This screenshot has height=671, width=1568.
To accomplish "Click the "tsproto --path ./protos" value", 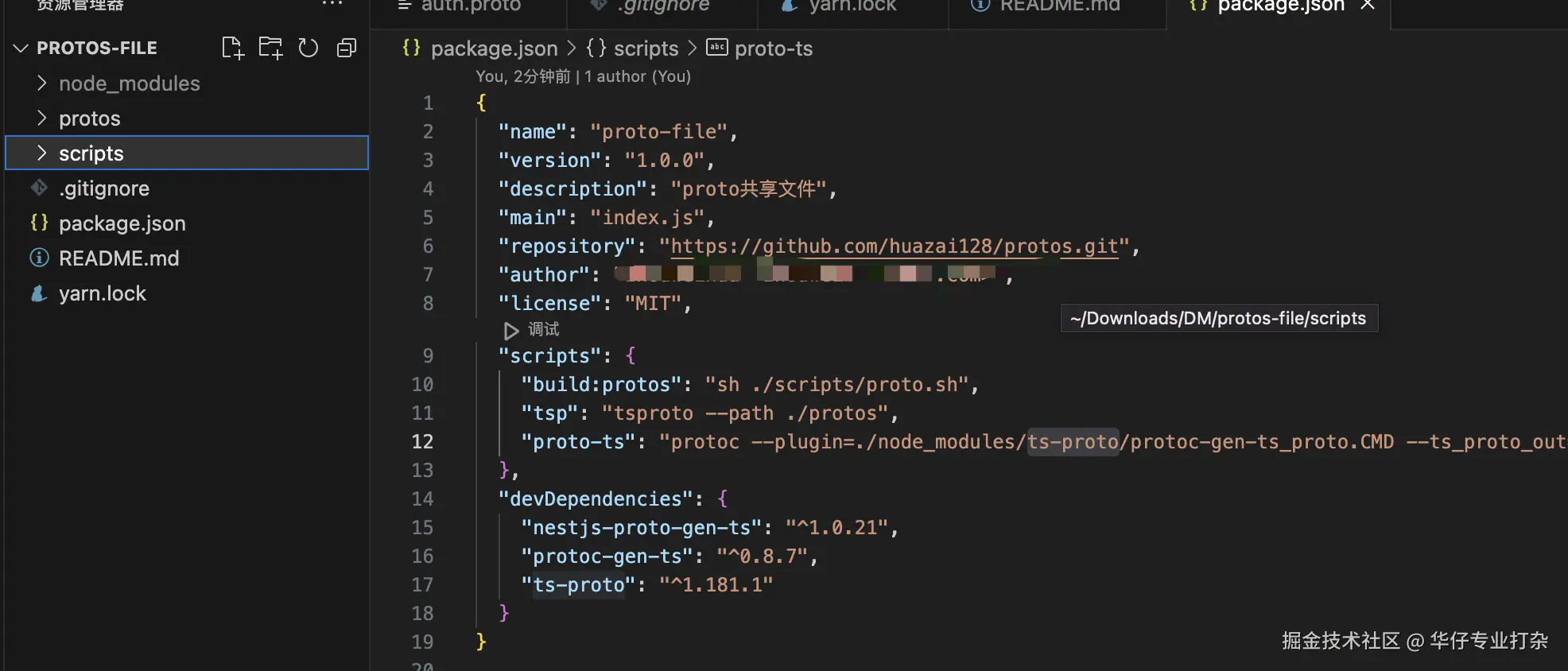I will 745,413.
